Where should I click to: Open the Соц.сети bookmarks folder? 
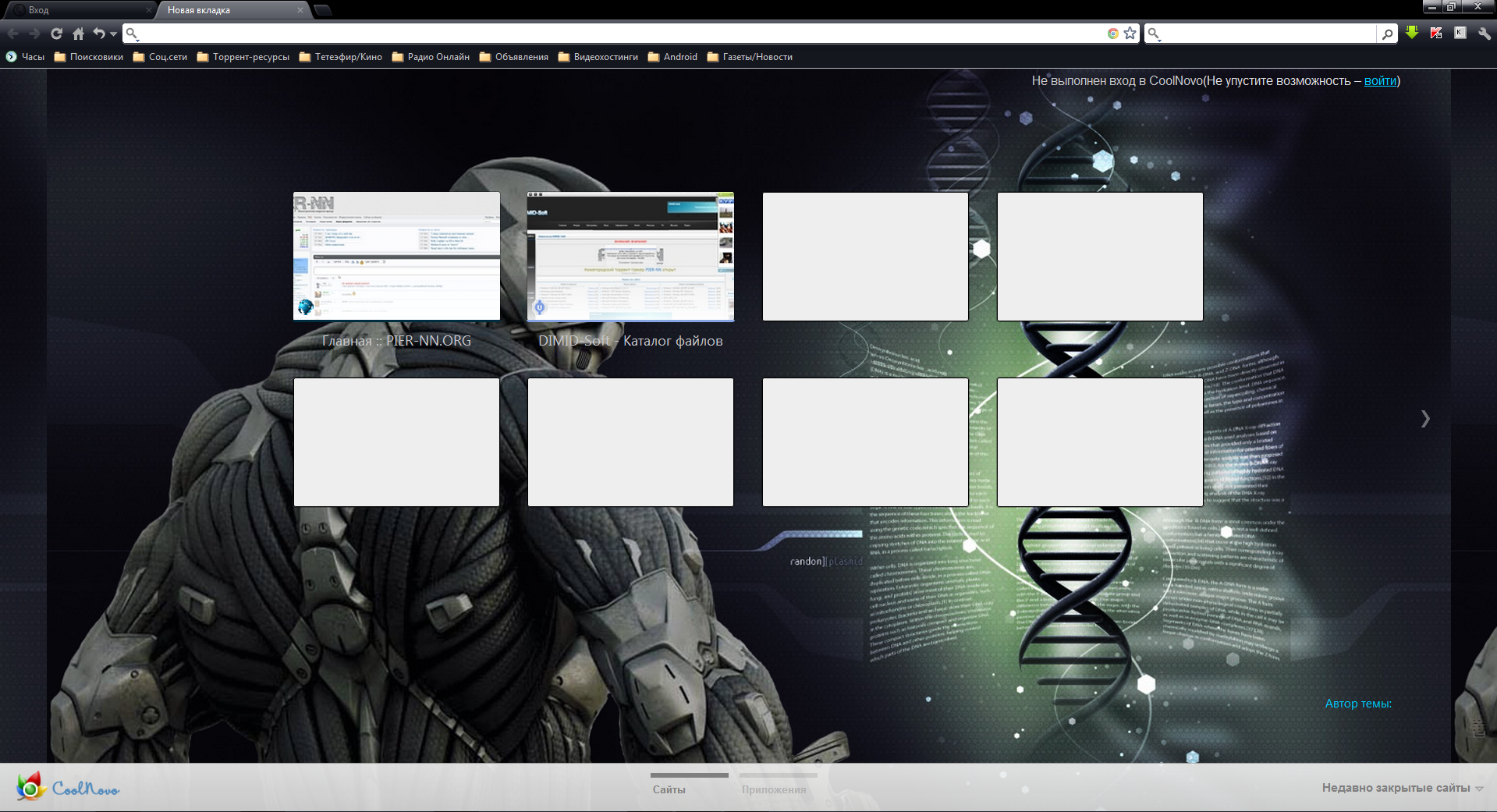(160, 57)
